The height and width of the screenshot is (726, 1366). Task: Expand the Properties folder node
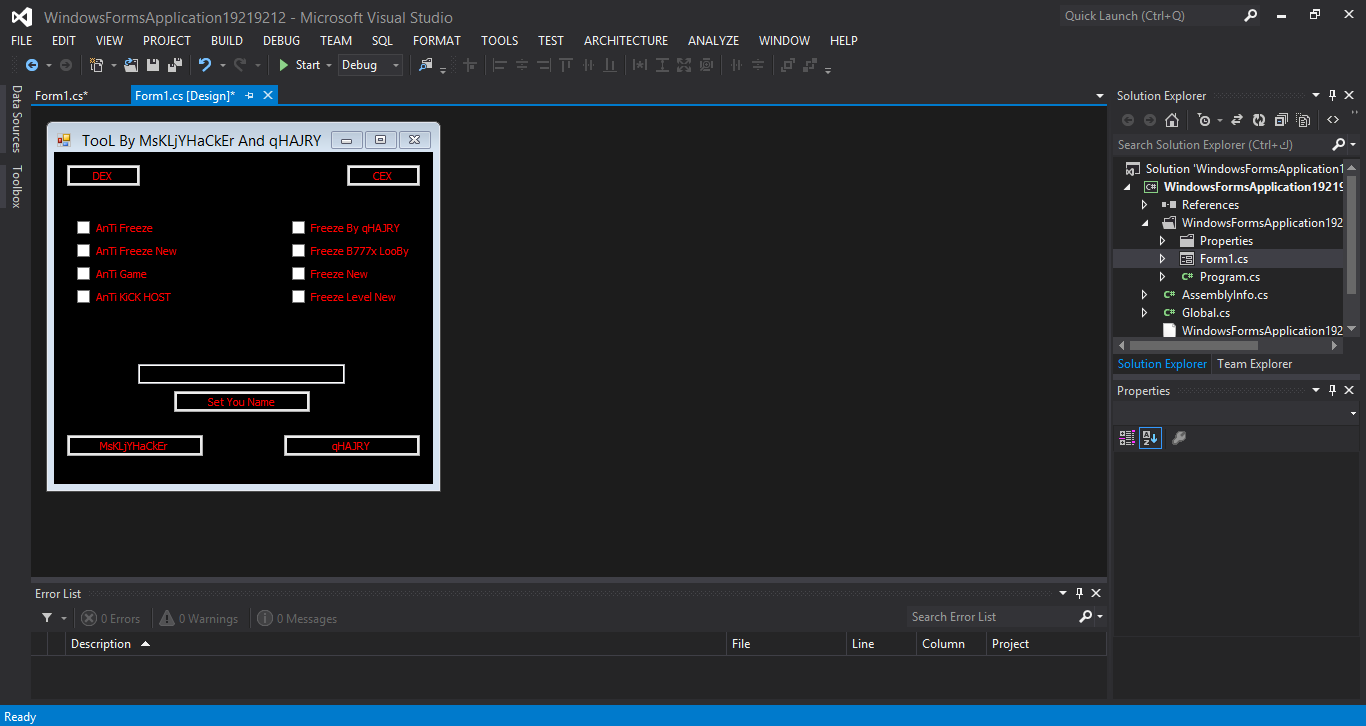(1163, 241)
